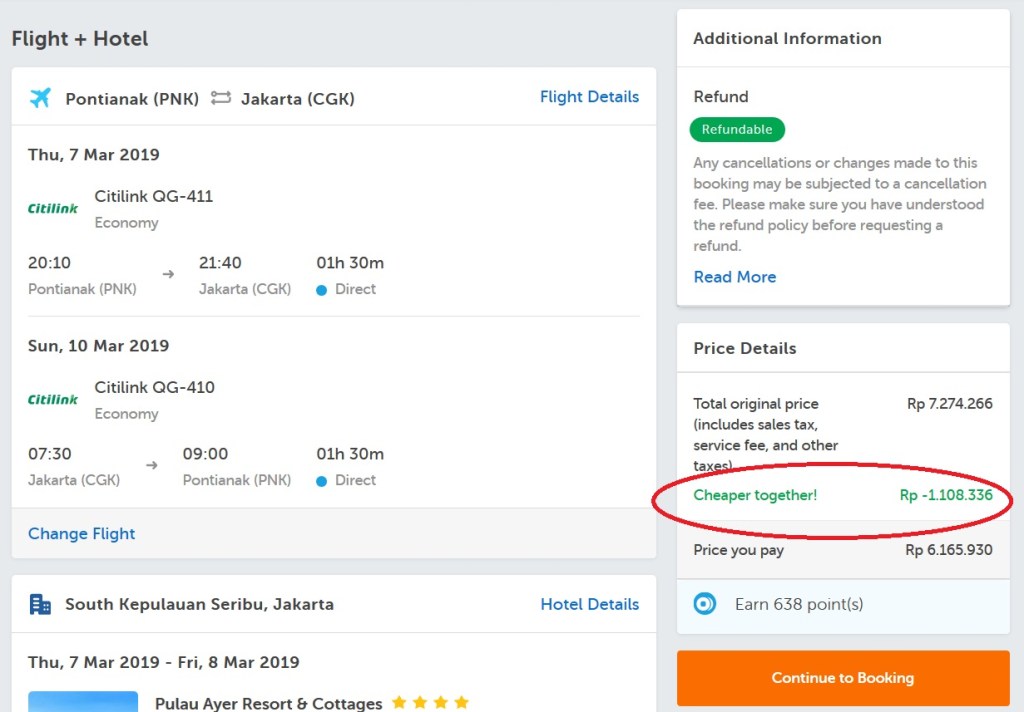This screenshot has width=1024, height=712.
Task: Select the Pulau Ayer Resort & Cottages name
Action: 268,703
